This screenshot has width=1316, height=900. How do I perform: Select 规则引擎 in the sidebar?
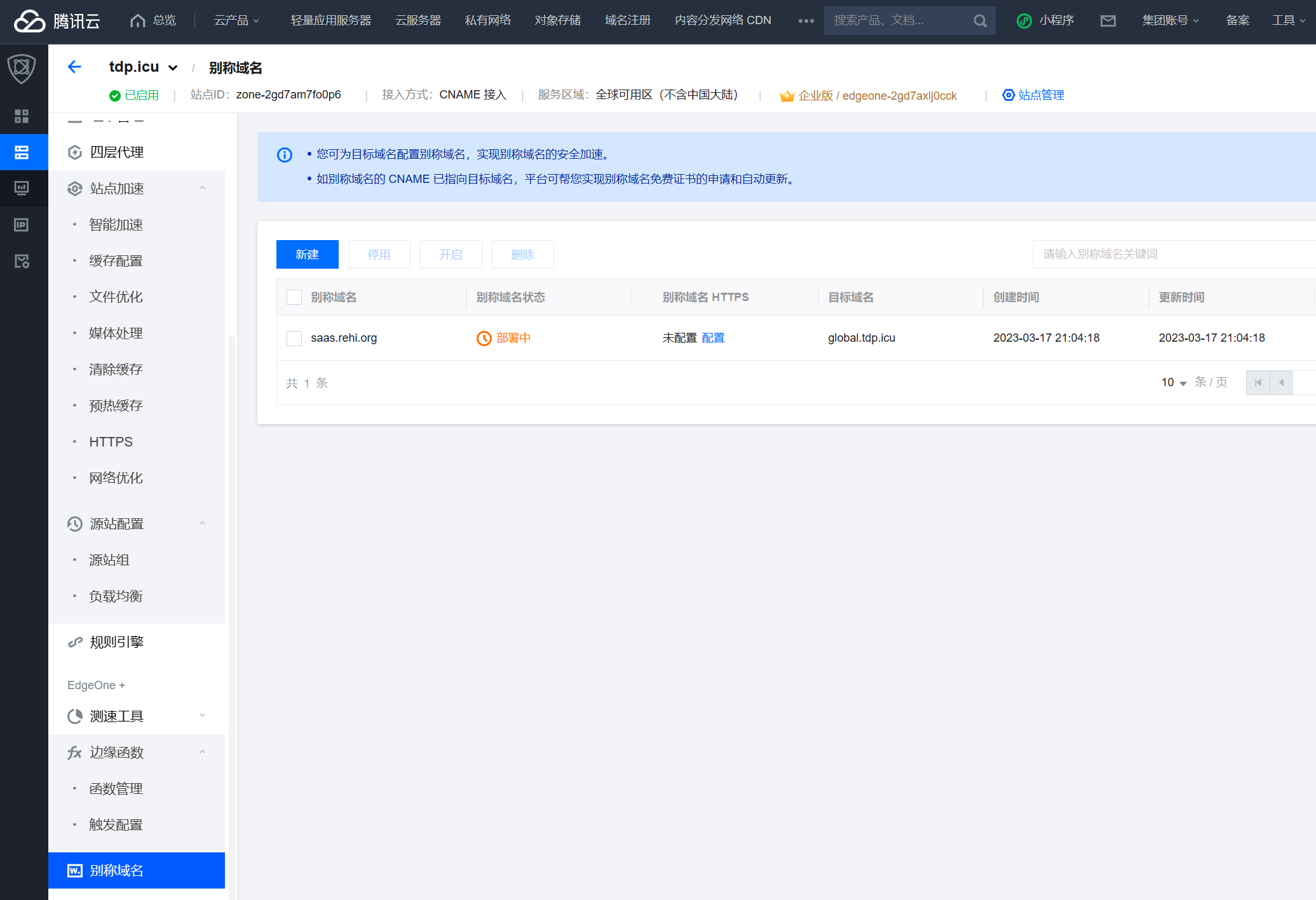pyautogui.click(x=116, y=642)
